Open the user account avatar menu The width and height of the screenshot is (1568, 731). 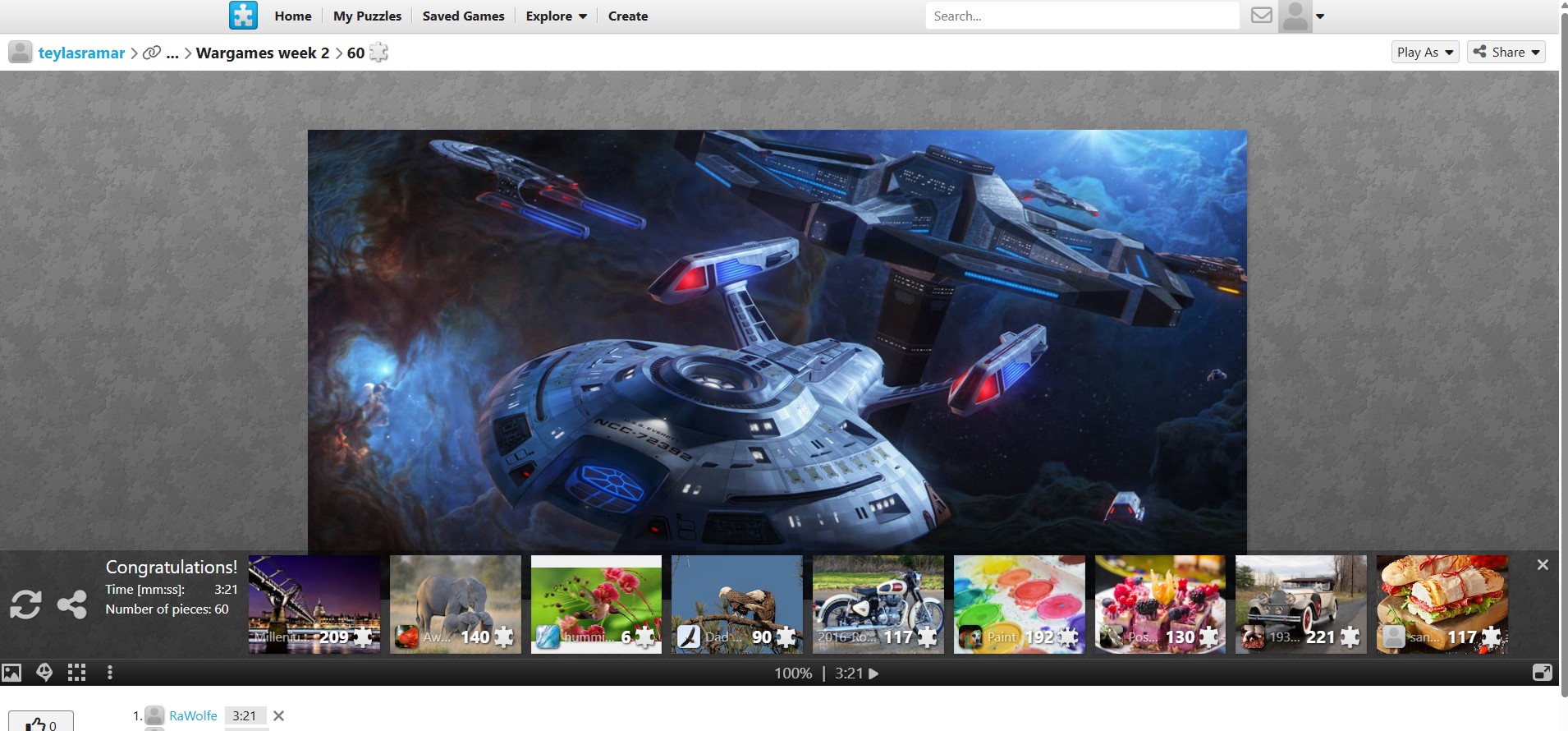(x=1302, y=16)
